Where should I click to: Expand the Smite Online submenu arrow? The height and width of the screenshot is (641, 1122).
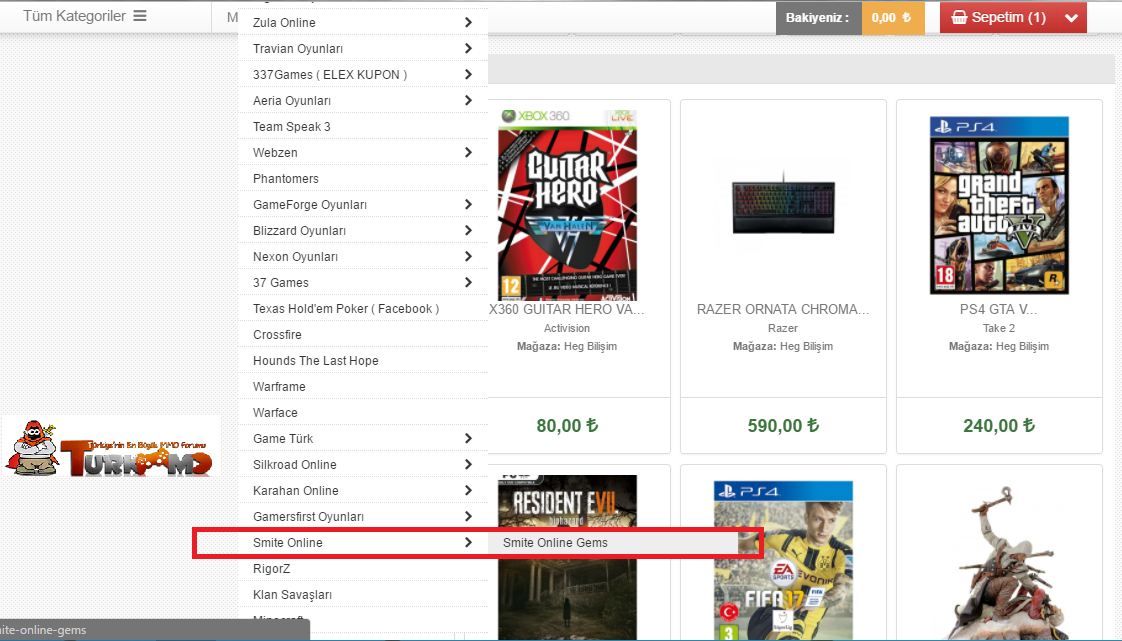468,542
